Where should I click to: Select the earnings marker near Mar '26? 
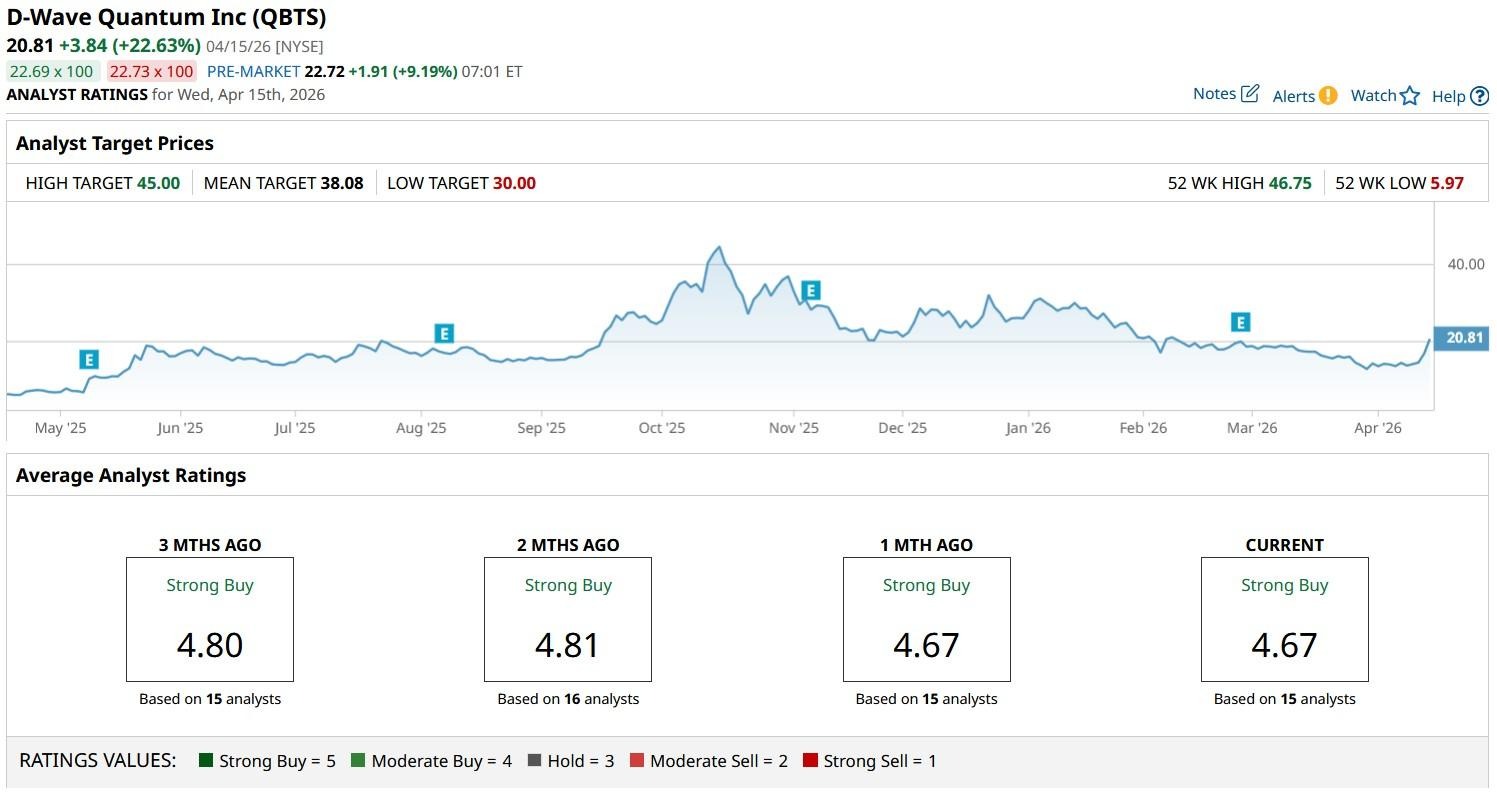tap(1240, 323)
